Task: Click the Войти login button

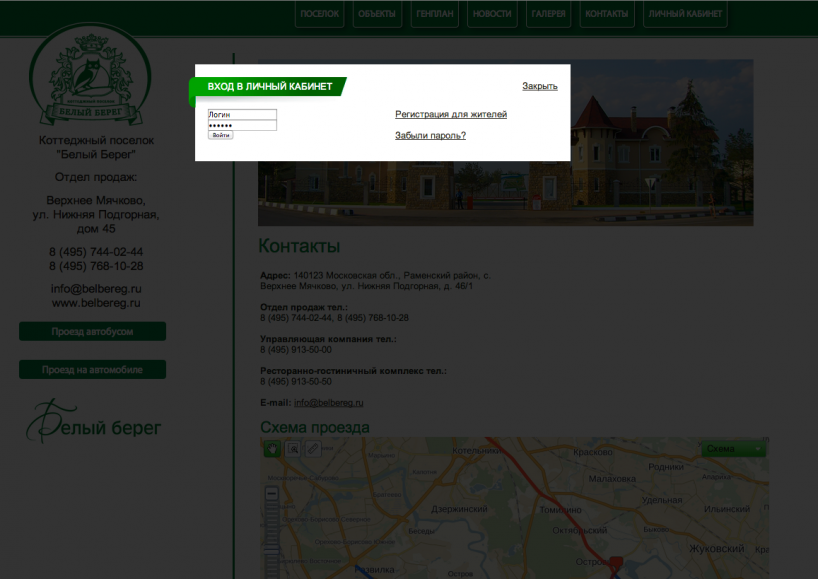Action: [x=221, y=135]
